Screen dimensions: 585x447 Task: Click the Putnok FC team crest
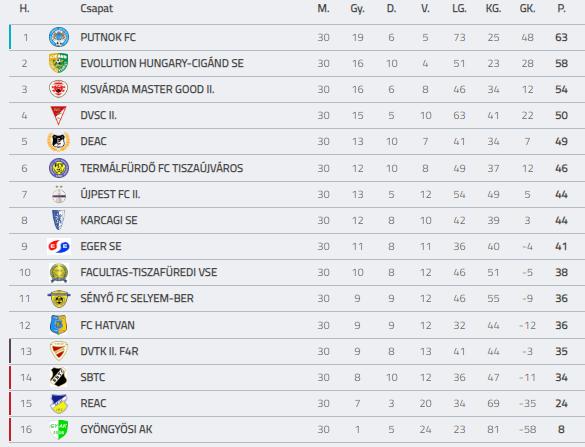pyautogui.click(x=59, y=37)
